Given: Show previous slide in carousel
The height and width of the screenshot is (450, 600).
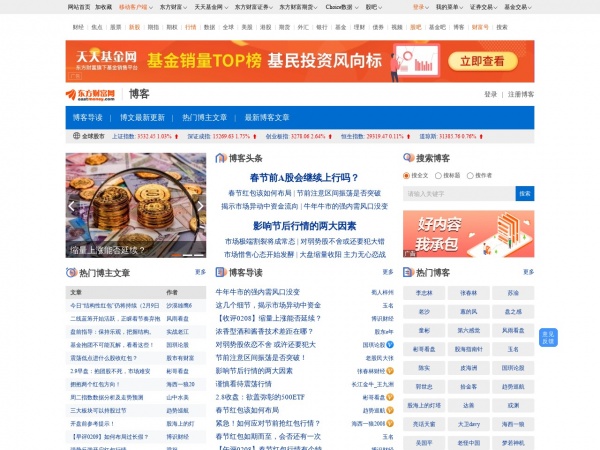Looking at the screenshot, I should tap(72, 206).
